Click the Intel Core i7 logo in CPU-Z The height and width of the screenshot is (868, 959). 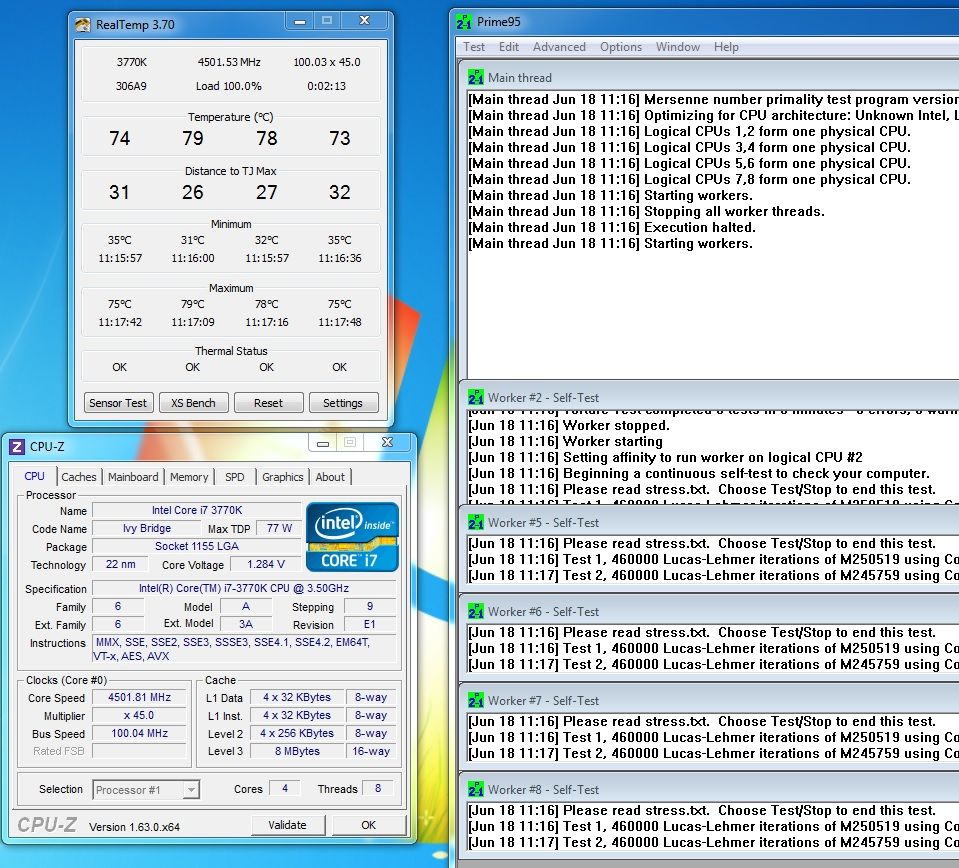352,537
